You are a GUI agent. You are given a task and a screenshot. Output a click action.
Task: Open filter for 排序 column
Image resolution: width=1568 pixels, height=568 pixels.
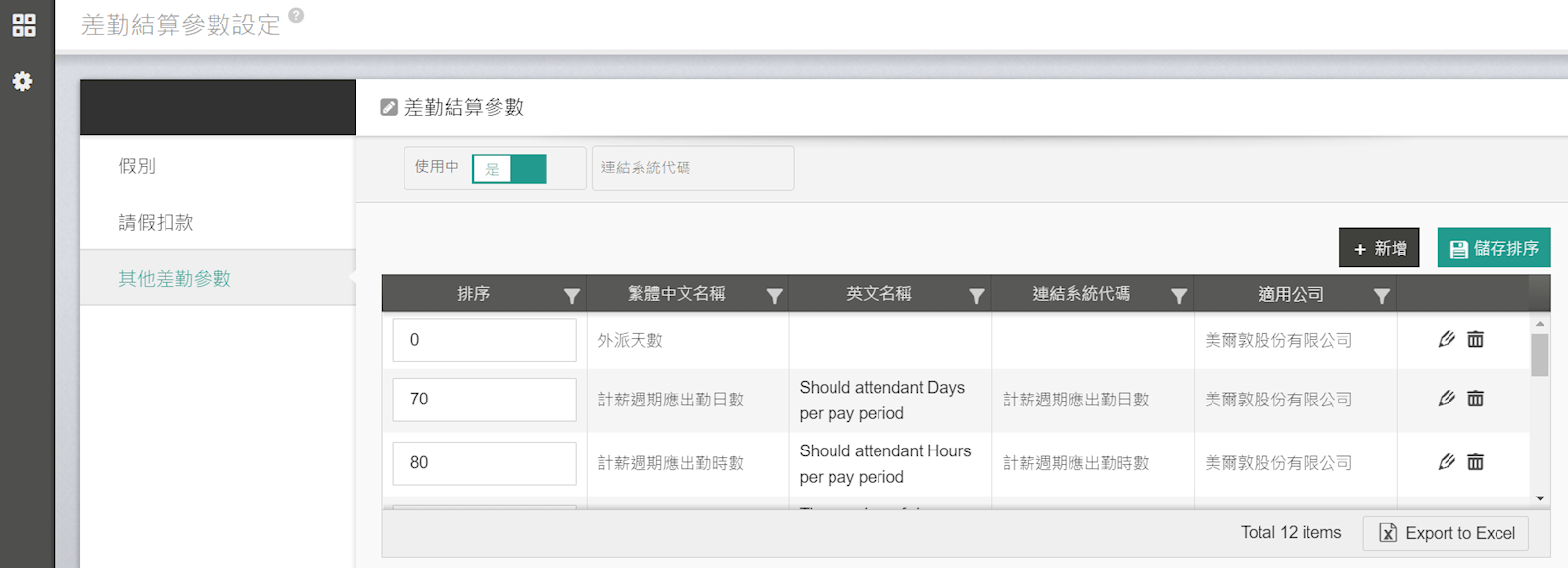572,296
